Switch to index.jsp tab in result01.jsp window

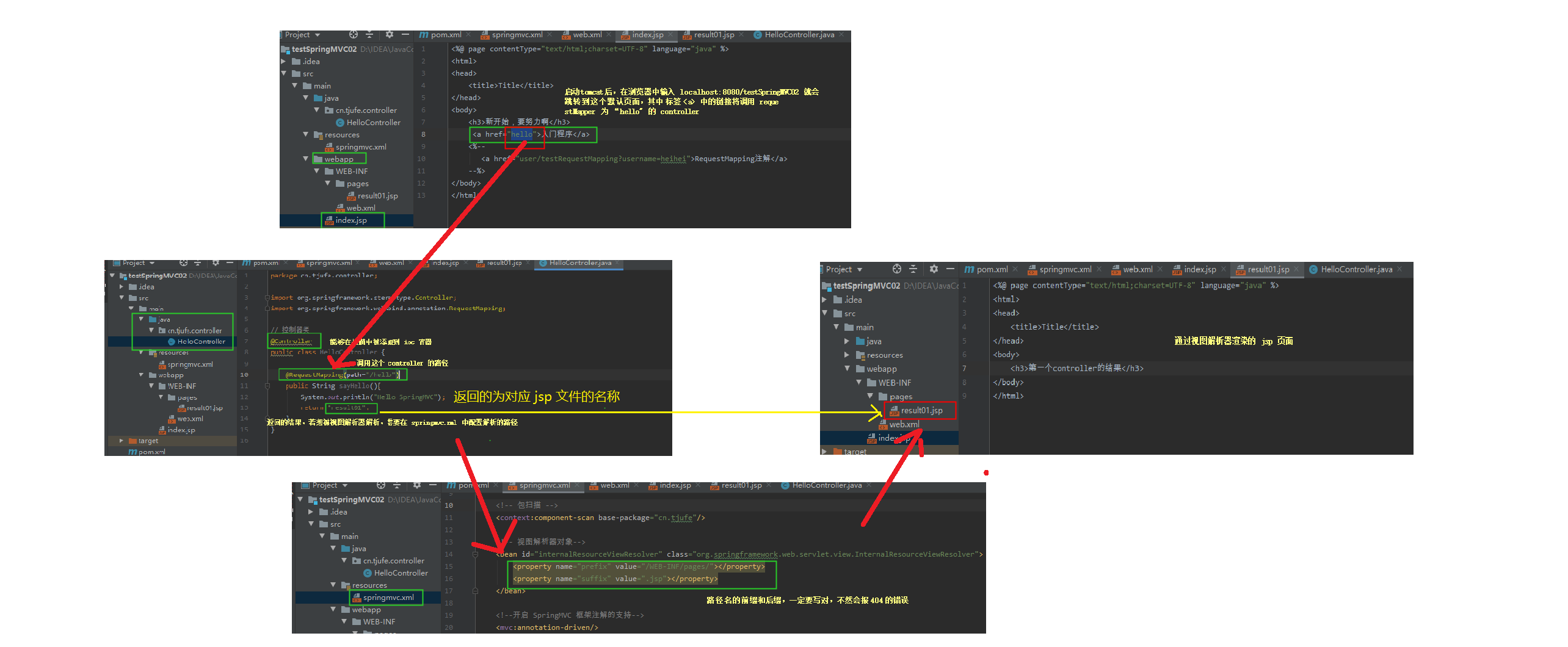pyautogui.click(x=1194, y=269)
